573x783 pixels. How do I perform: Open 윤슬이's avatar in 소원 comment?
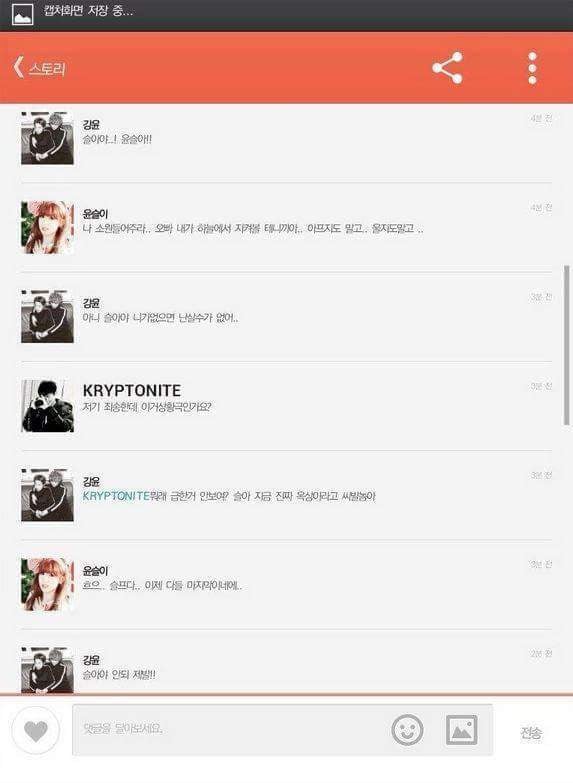pyautogui.click(x=47, y=227)
